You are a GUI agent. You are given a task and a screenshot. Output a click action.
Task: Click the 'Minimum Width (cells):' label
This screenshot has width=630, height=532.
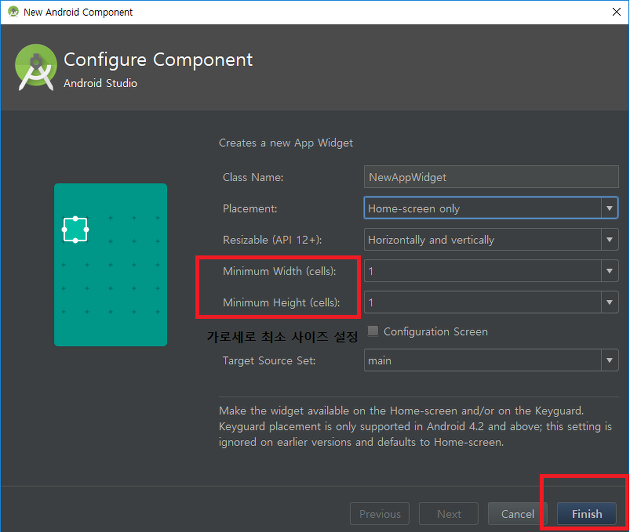[280, 271]
